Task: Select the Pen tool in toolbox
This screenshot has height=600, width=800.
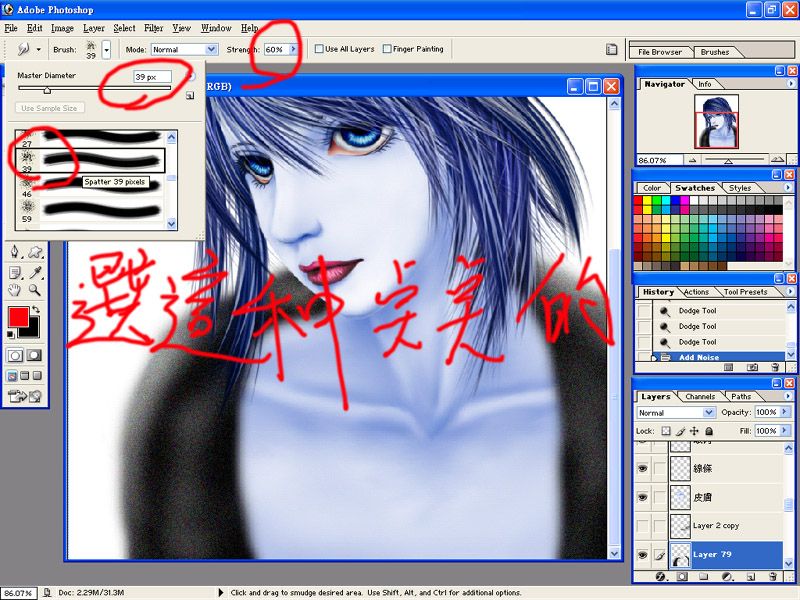Action: [15, 252]
